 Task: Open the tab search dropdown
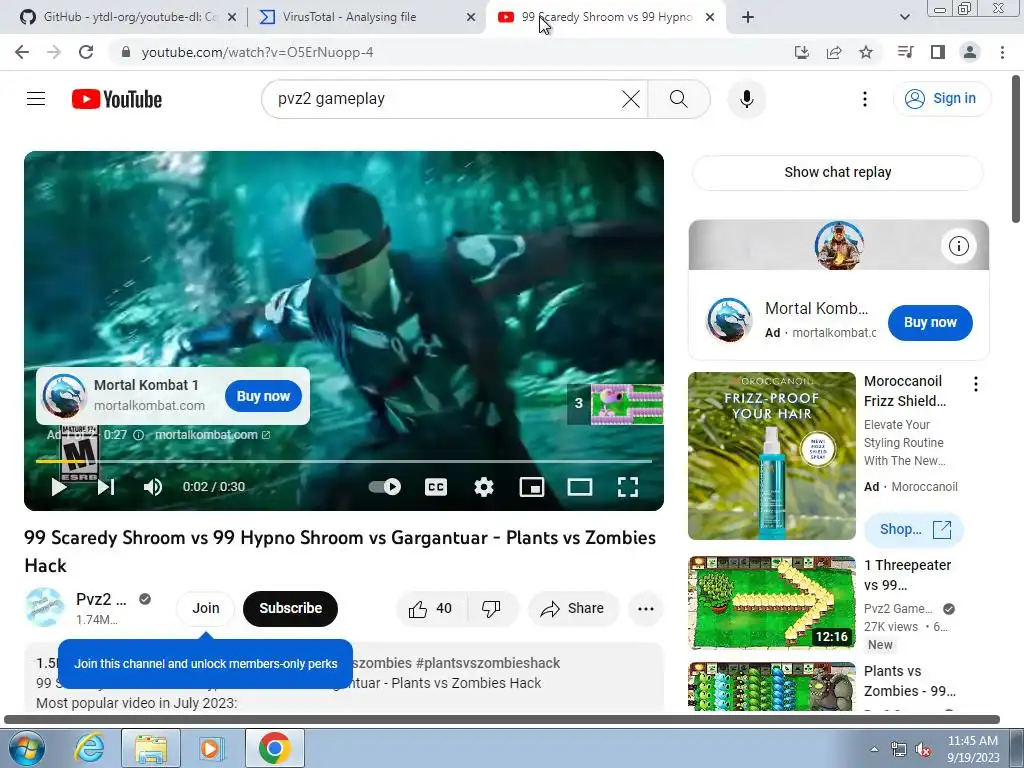(x=904, y=17)
